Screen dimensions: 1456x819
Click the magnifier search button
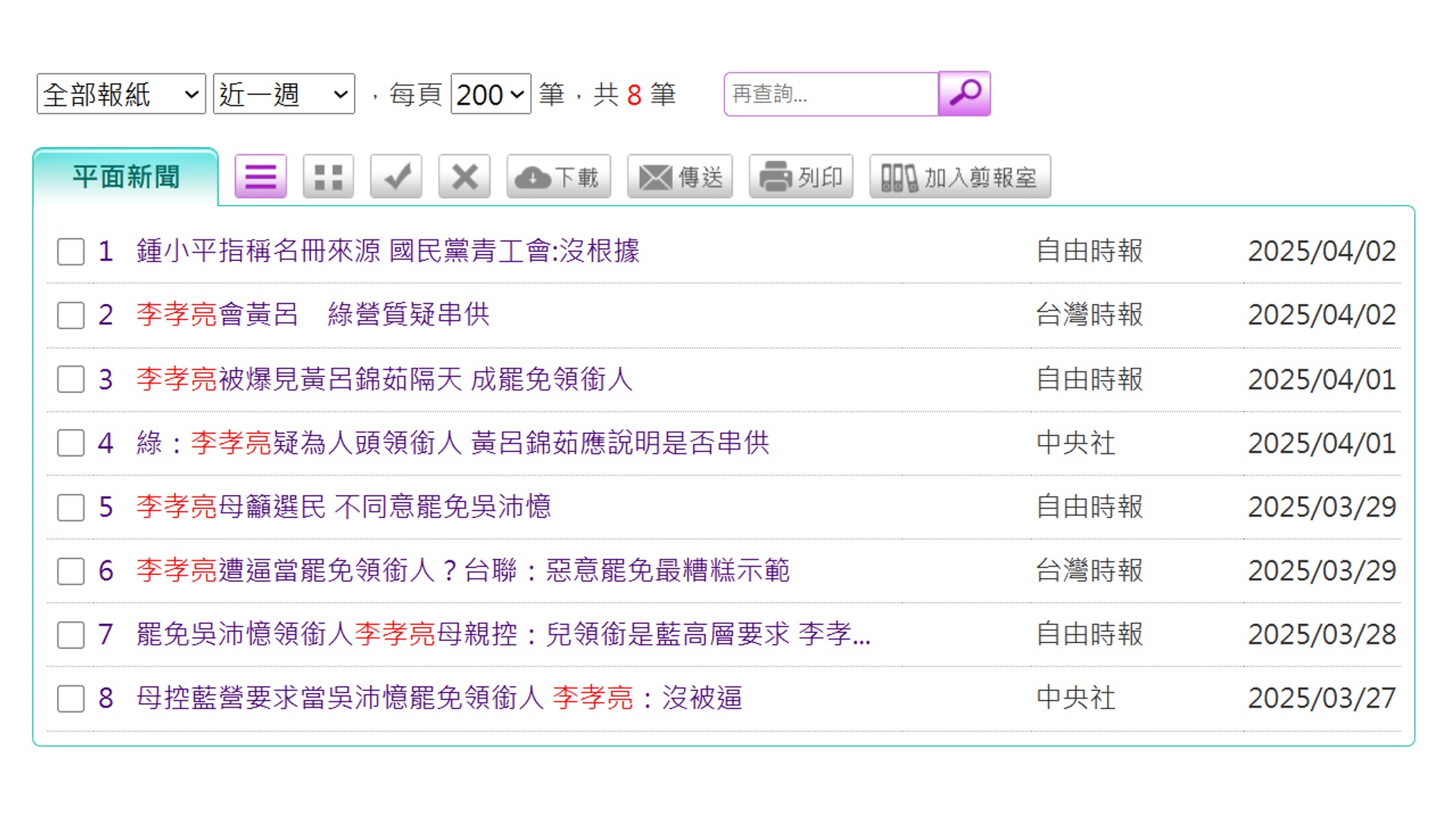click(x=964, y=94)
